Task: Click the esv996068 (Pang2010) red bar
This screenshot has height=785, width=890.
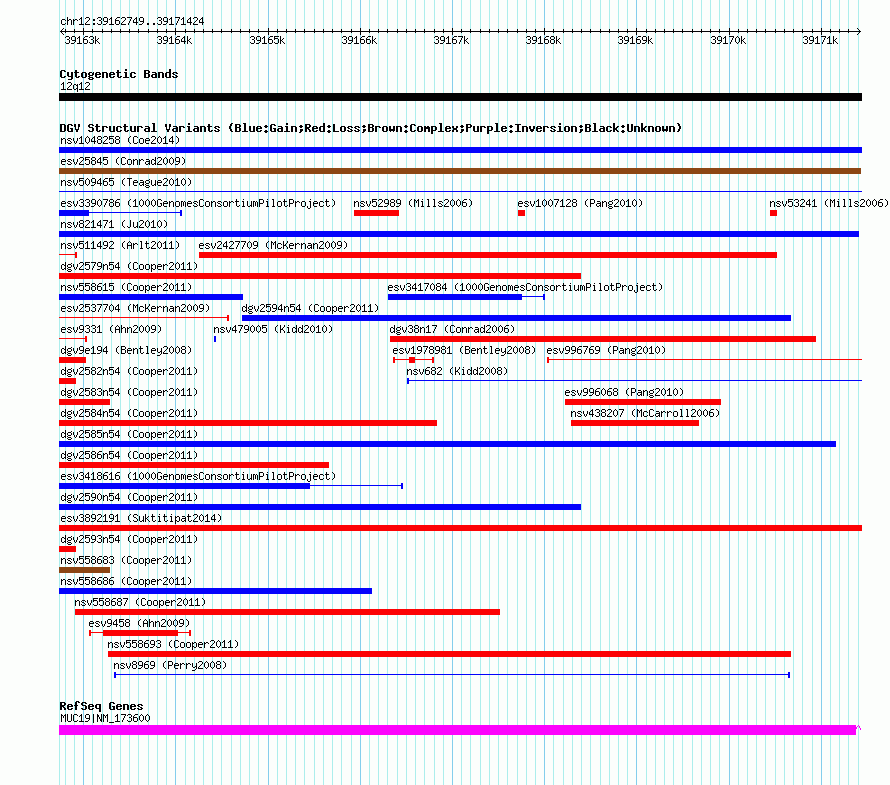Action: click(643, 402)
